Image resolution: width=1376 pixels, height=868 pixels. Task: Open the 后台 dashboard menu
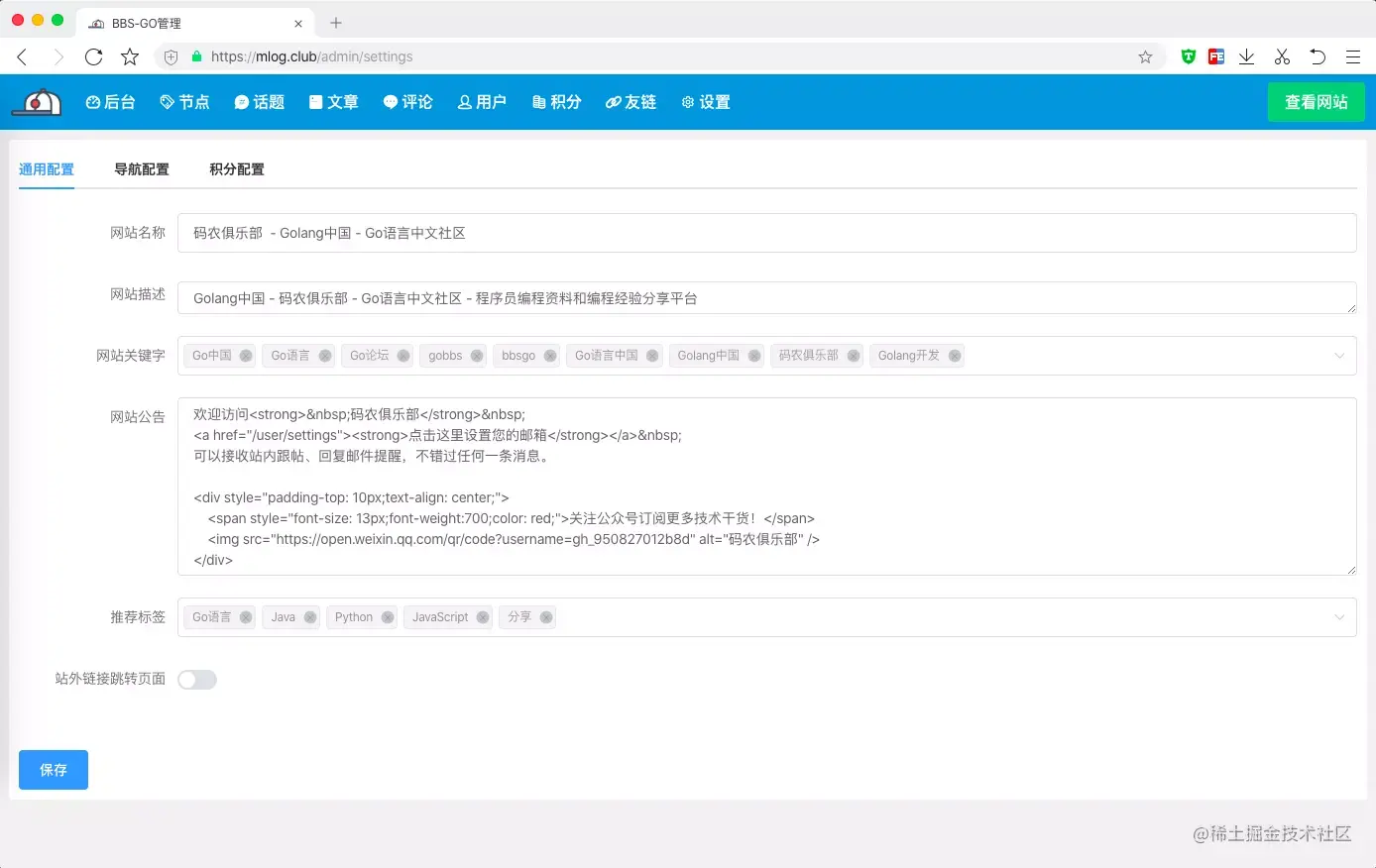pos(110,102)
